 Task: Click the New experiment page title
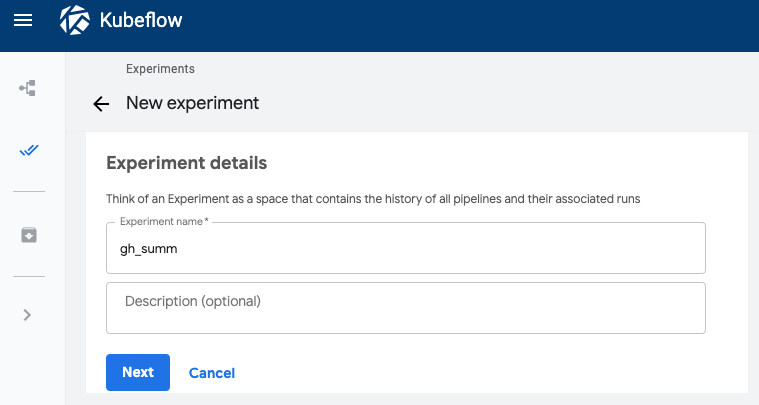coord(192,103)
